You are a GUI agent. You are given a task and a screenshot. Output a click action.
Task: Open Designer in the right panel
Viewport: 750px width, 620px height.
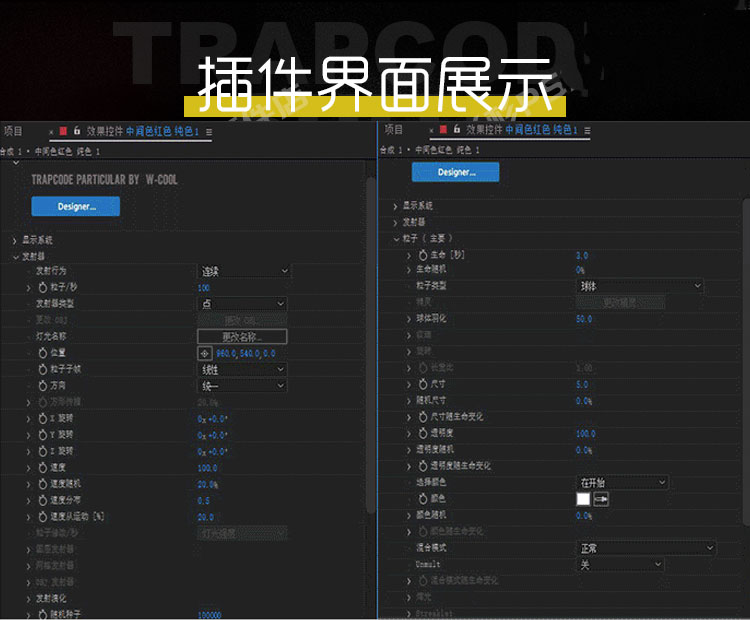click(455, 172)
